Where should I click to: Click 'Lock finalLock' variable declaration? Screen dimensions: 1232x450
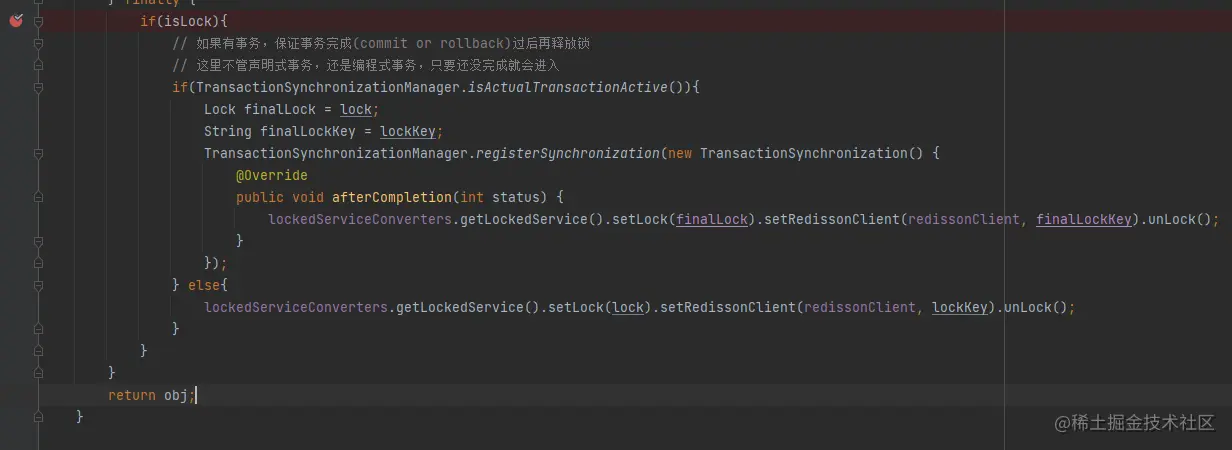tap(260, 109)
